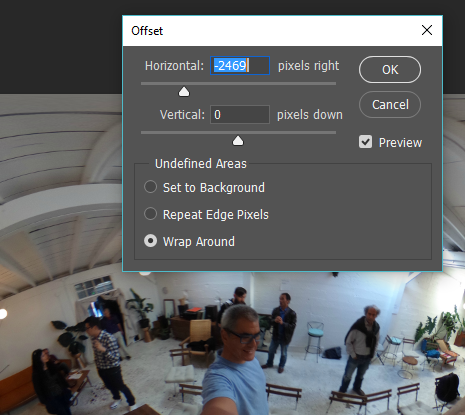
Task: Click the Horizontal offset value field
Action: click(x=240, y=65)
